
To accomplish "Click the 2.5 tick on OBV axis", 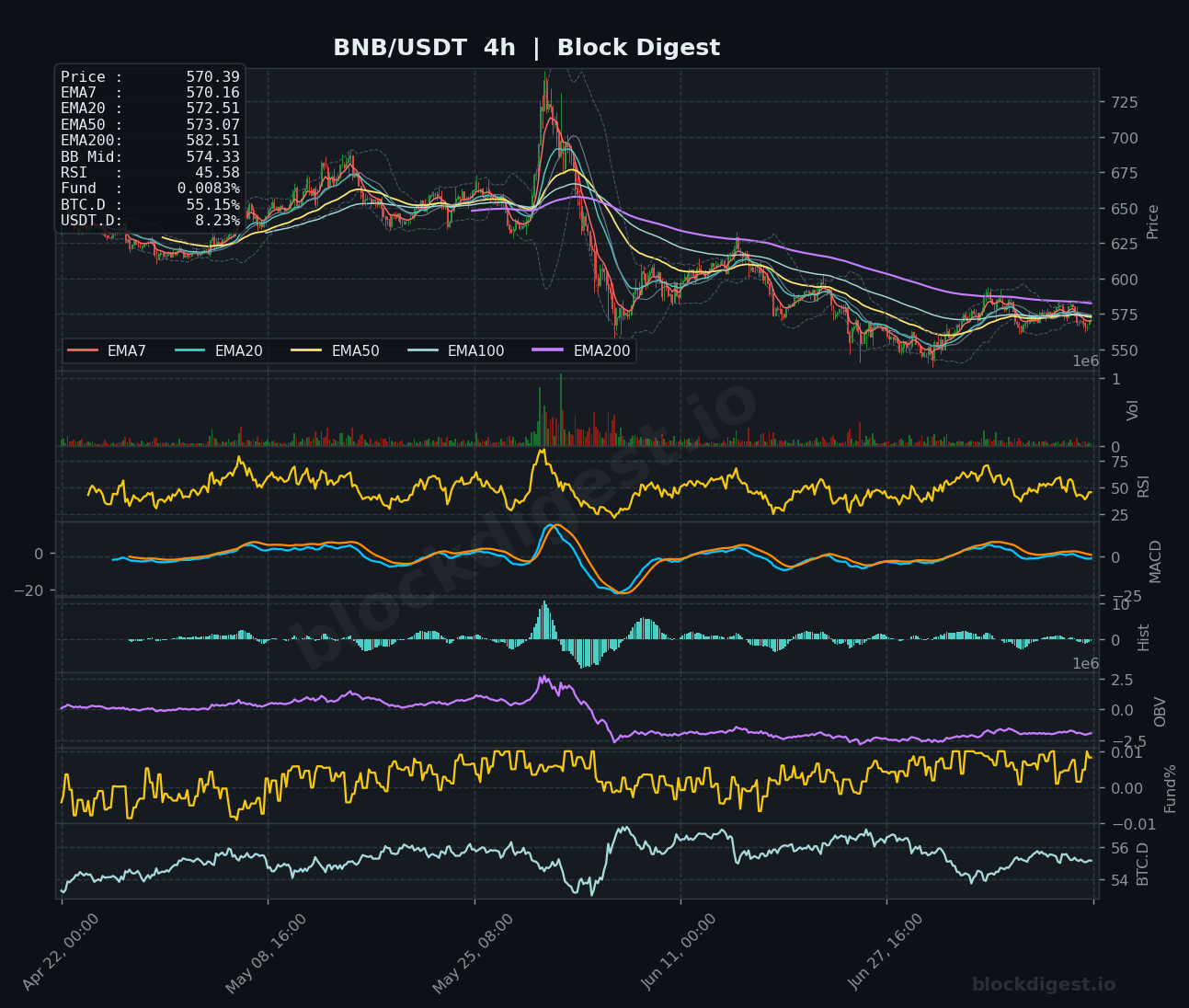I will click(1122, 680).
